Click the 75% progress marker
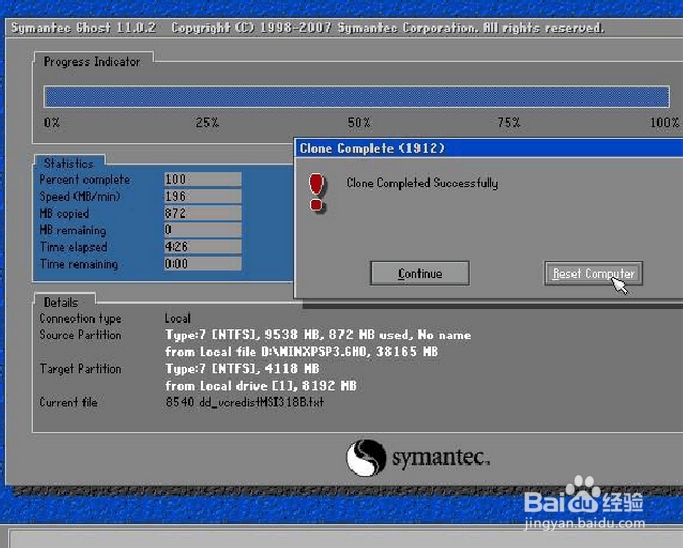The image size is (683, 548). pyautogui.click(x=509, y=122)
